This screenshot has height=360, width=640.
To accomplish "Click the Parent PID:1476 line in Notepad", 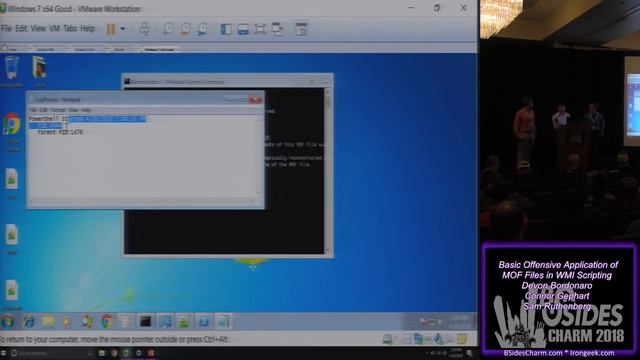I will [x=60, y=132].
